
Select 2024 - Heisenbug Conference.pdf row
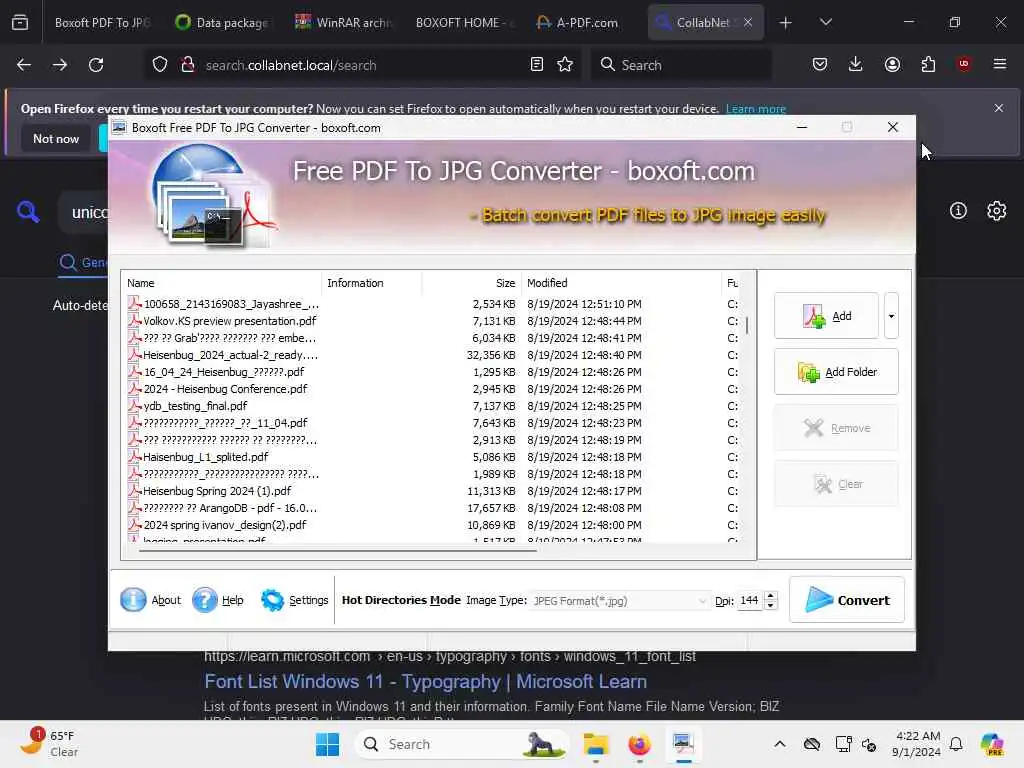pos(432,389)
